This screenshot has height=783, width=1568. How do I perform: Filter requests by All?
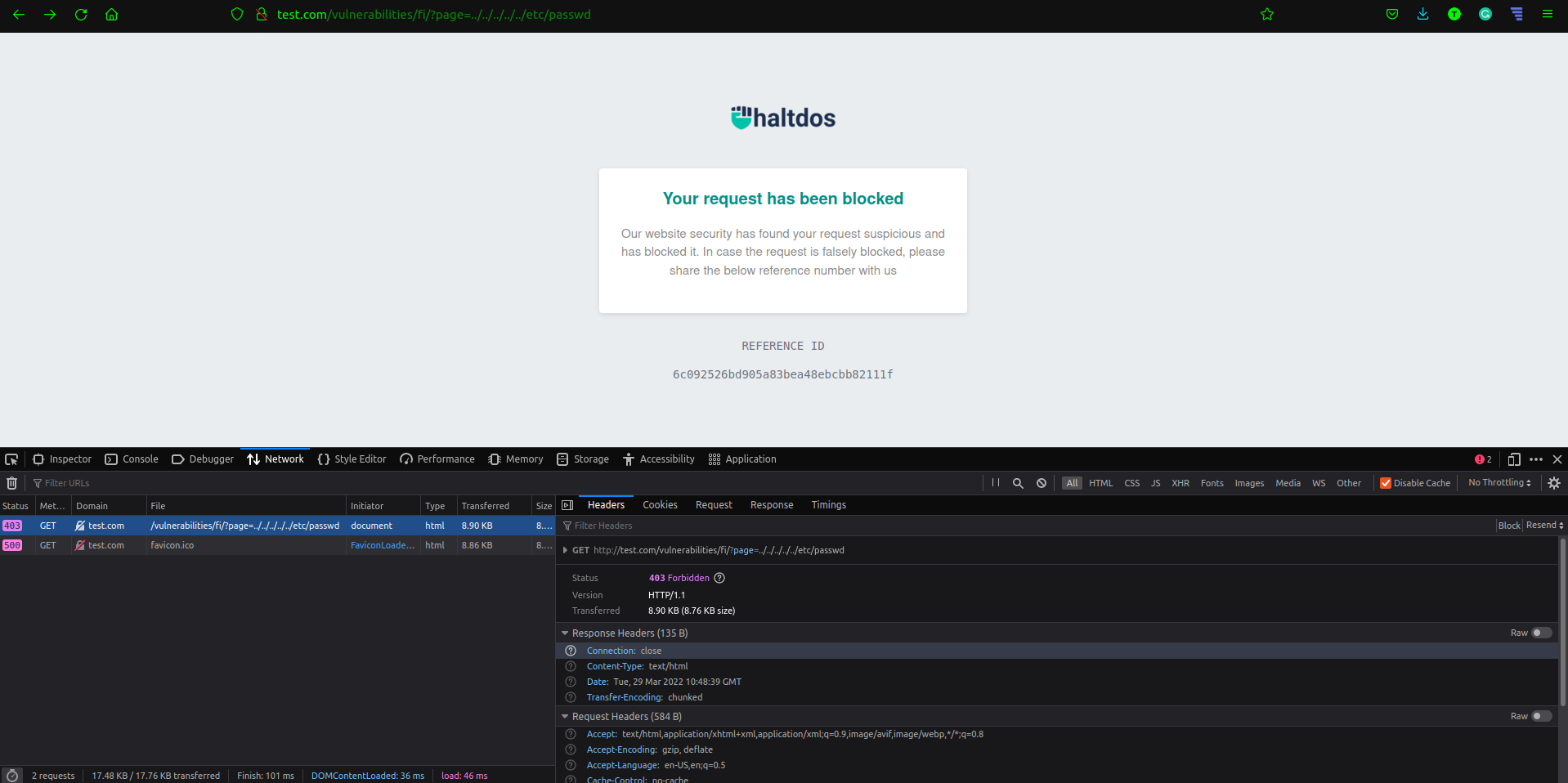pos(1072,483)
